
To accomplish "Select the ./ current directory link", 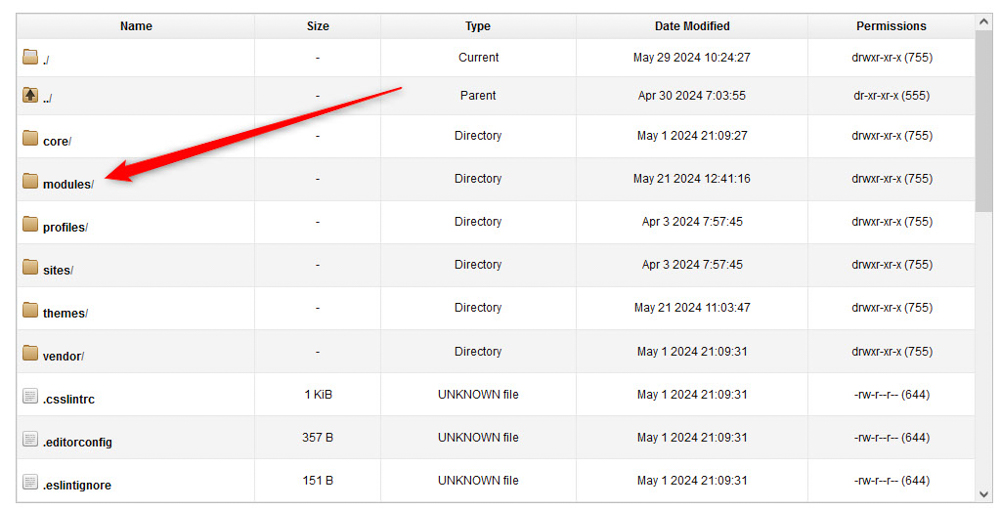I will pos(46,61).
